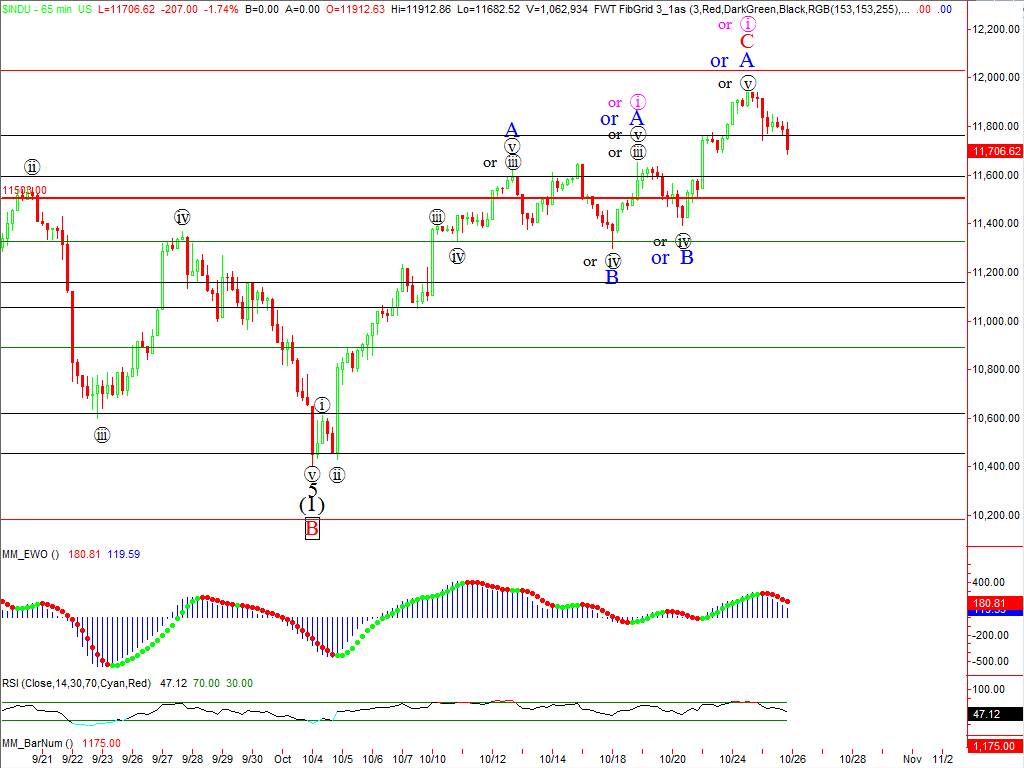Click the circled iv label near 9/28 peak
Viewport: 1024px width, 768px height.
click(182, 217)
